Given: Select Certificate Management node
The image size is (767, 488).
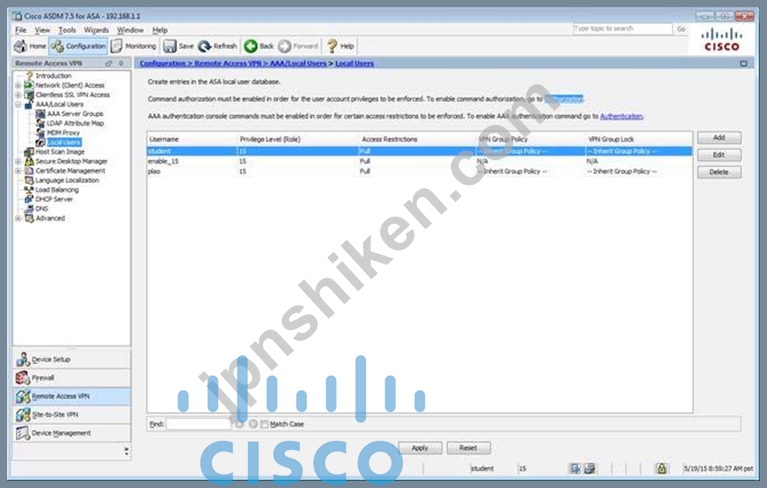Looking at the screenshot, I should pos(70,171).
